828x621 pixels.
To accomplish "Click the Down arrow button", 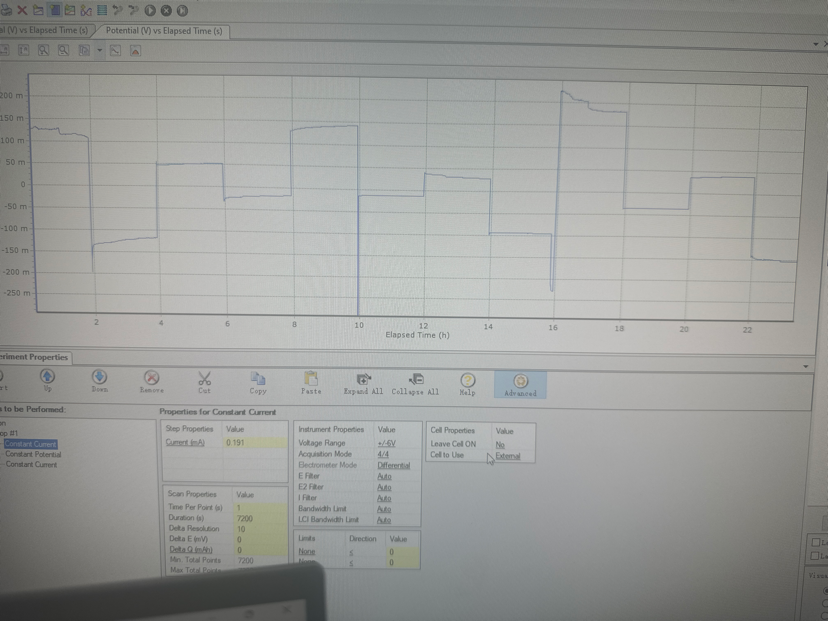I will (x=99, y=381).
